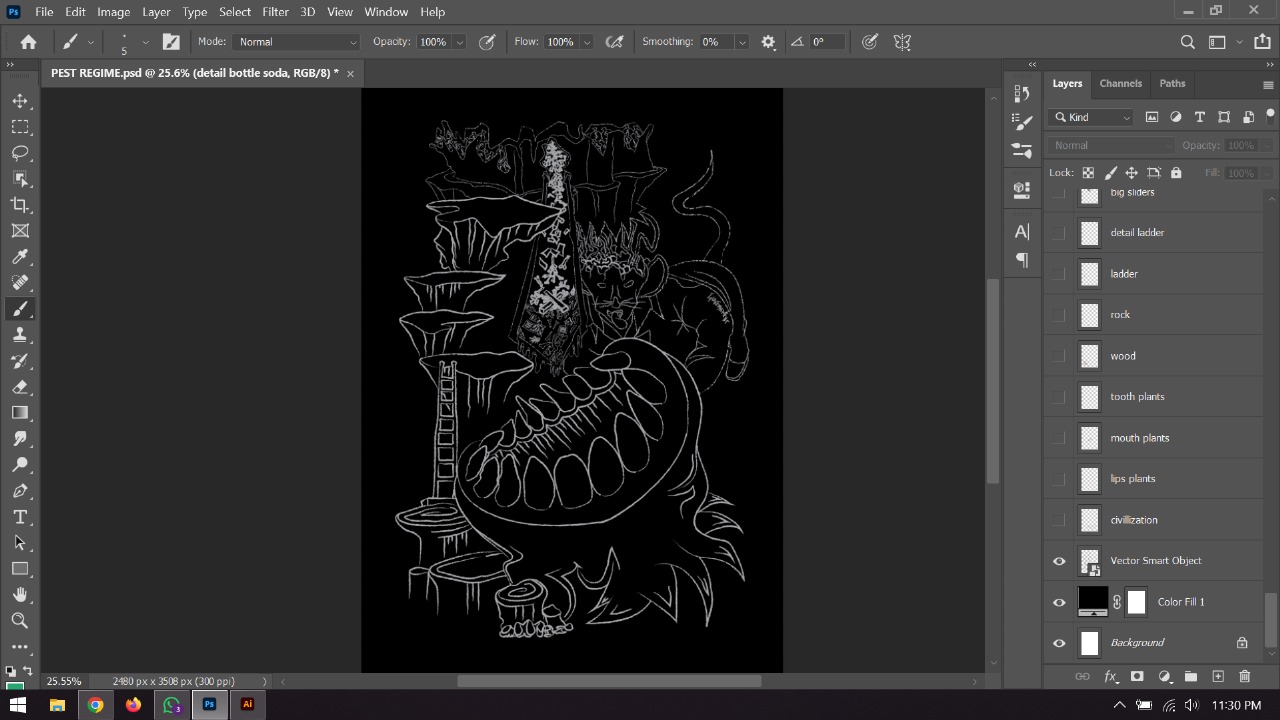Select the Rectangle shape tool
The image size is (1280, 720).
[19, 569]
